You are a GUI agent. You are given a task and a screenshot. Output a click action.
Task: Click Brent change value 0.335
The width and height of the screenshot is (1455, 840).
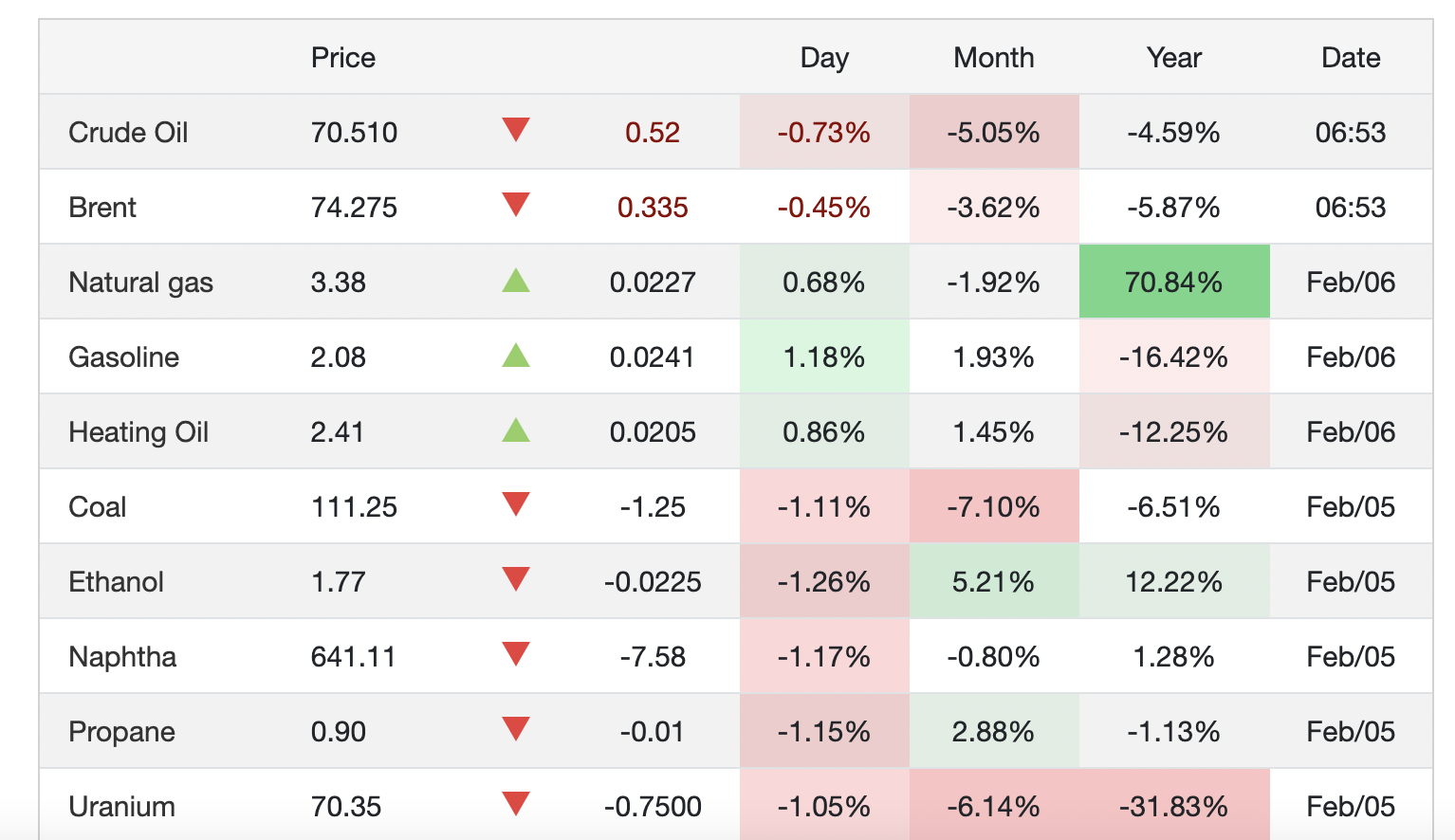pyautogui.click(x=653, y=207)
